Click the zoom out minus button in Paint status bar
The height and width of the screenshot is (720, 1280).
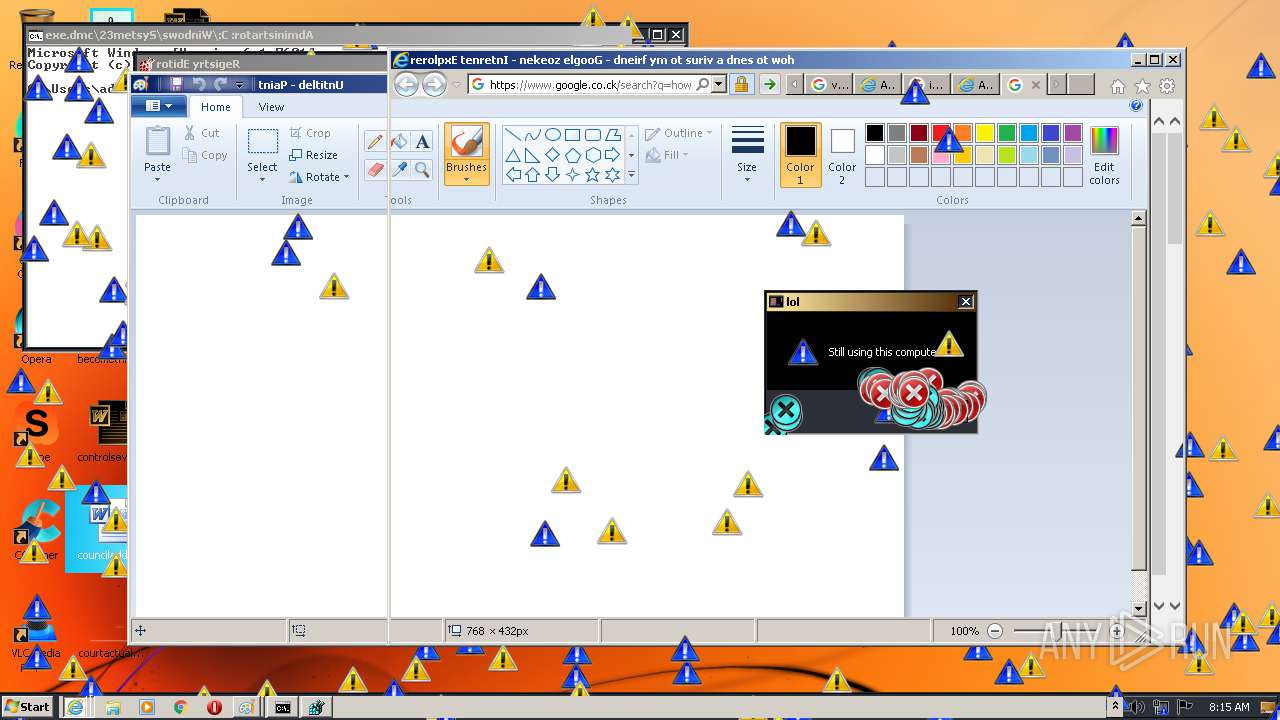994,631
